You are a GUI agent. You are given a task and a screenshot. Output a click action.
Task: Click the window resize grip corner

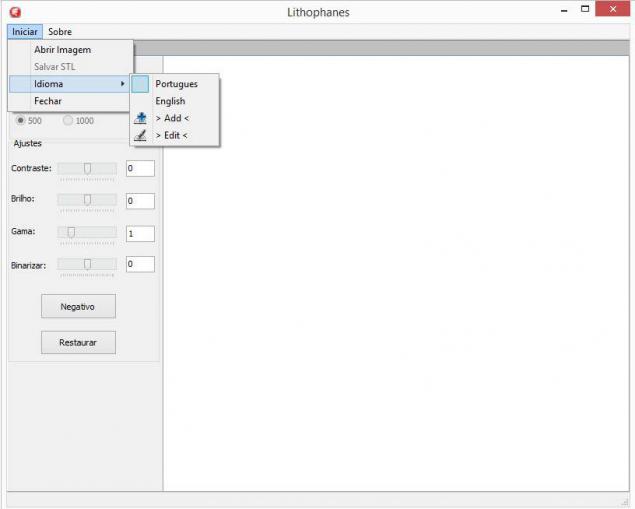pyautogui.click(x=624, y=501)
